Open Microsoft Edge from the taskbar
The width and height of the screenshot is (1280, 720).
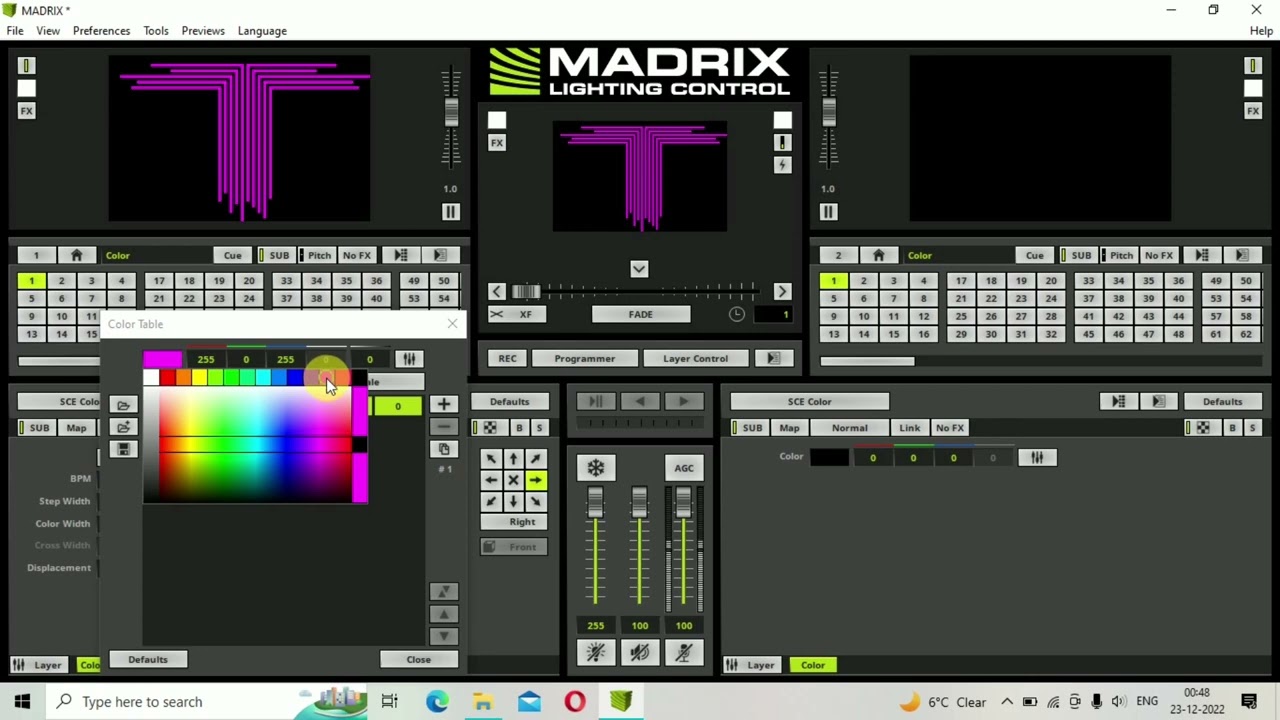(x=437, y=701)
